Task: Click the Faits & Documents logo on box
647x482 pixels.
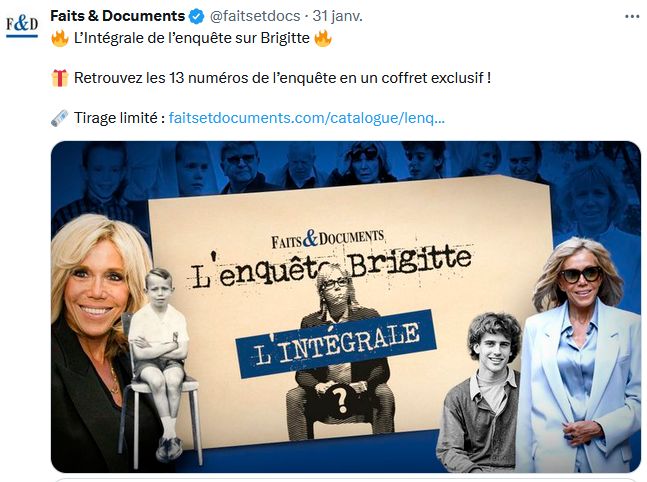Action: [x=328, y=239]
